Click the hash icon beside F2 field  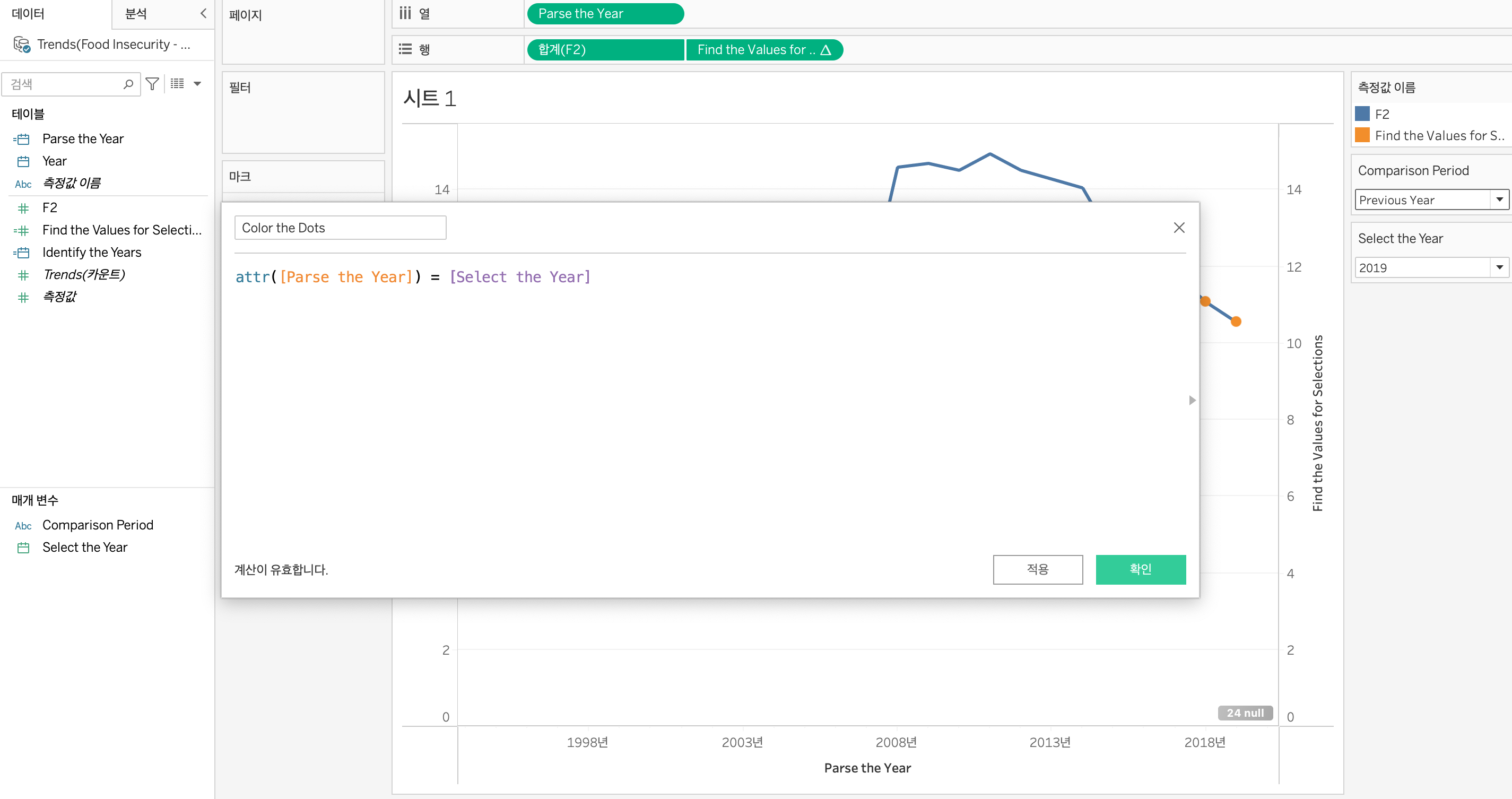point(23,208)
